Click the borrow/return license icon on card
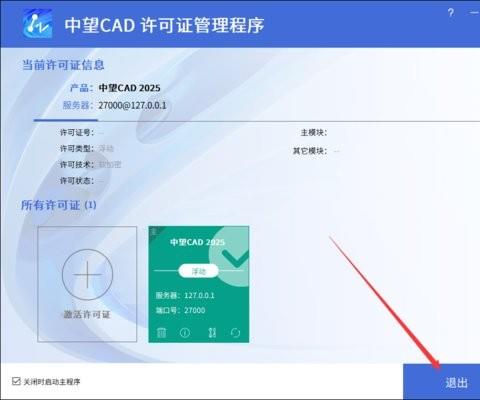Viewport: 480px width, 400px height. coord(212,333)
